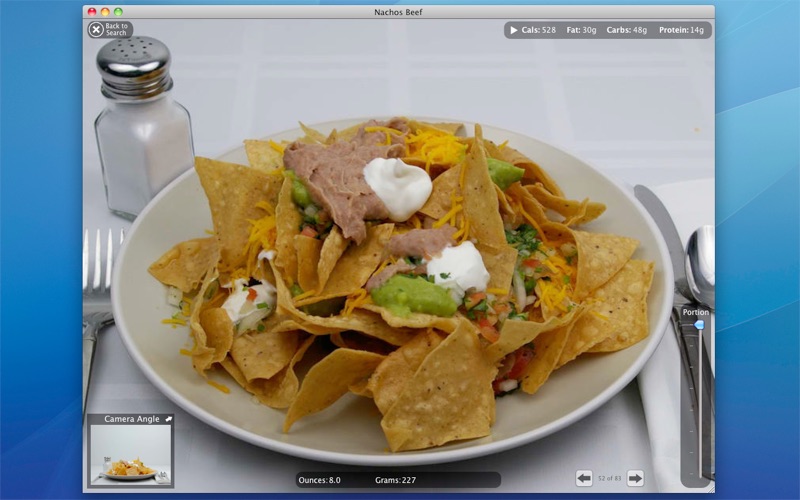Open the Camera Angle thumbnail preview
800x500 pixels.
(x=131, y=454)
